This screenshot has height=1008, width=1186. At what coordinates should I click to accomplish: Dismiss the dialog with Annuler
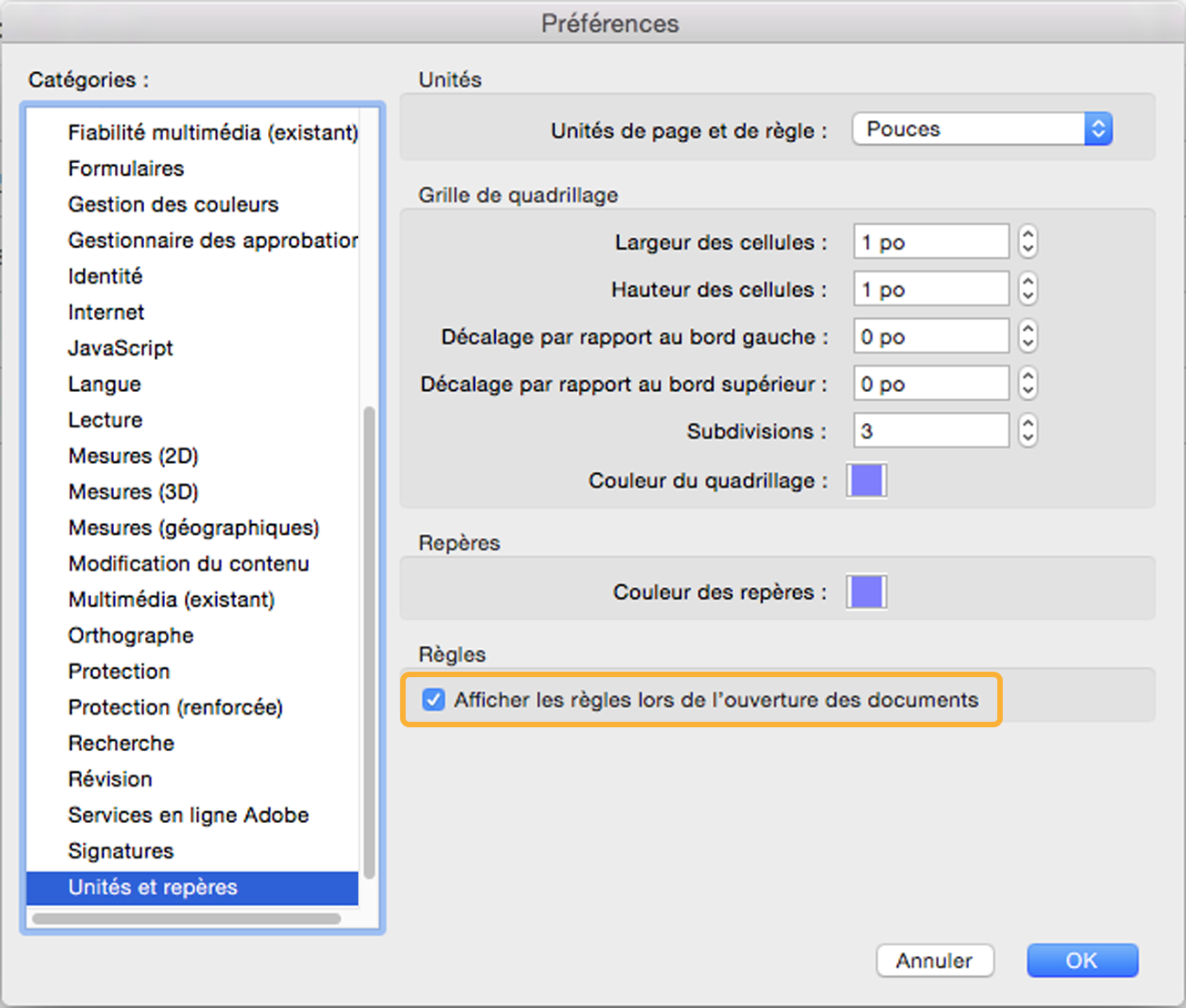pos(934,960)
